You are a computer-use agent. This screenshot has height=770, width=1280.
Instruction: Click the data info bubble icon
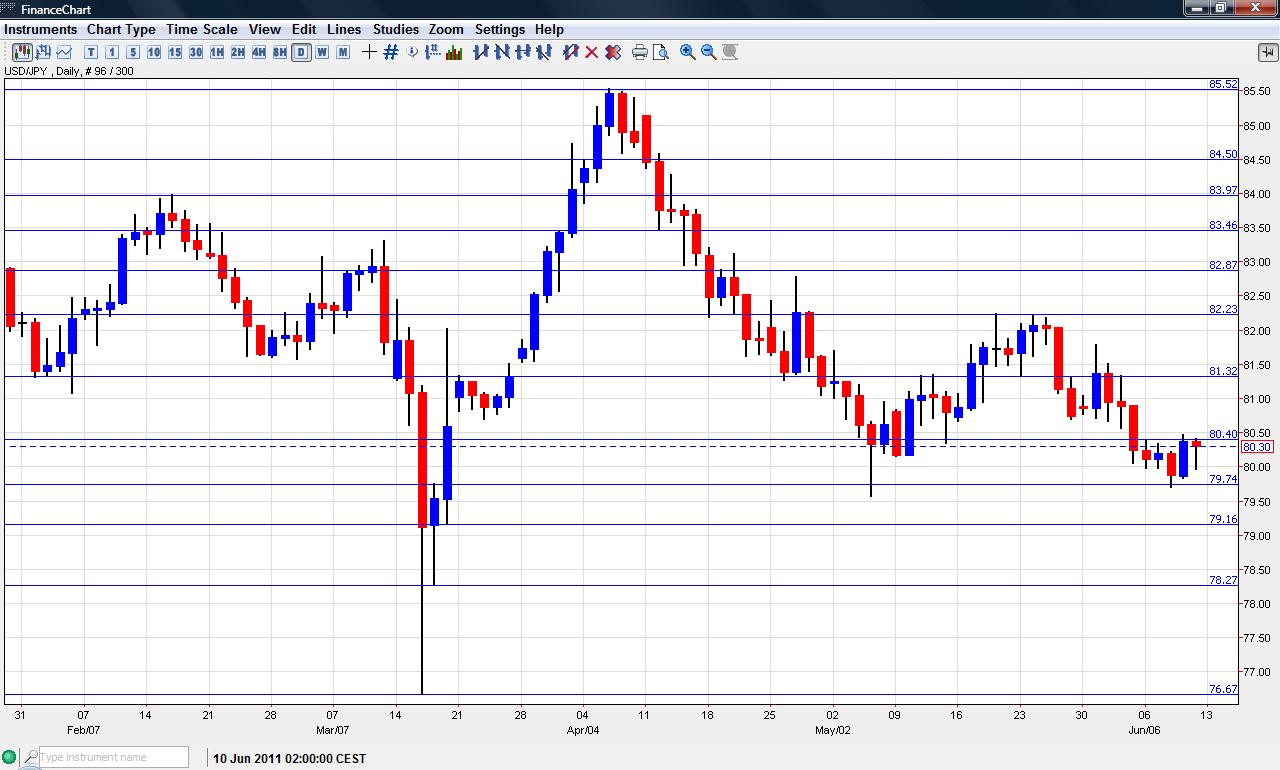pyautogui.click(x=413, y=52)
